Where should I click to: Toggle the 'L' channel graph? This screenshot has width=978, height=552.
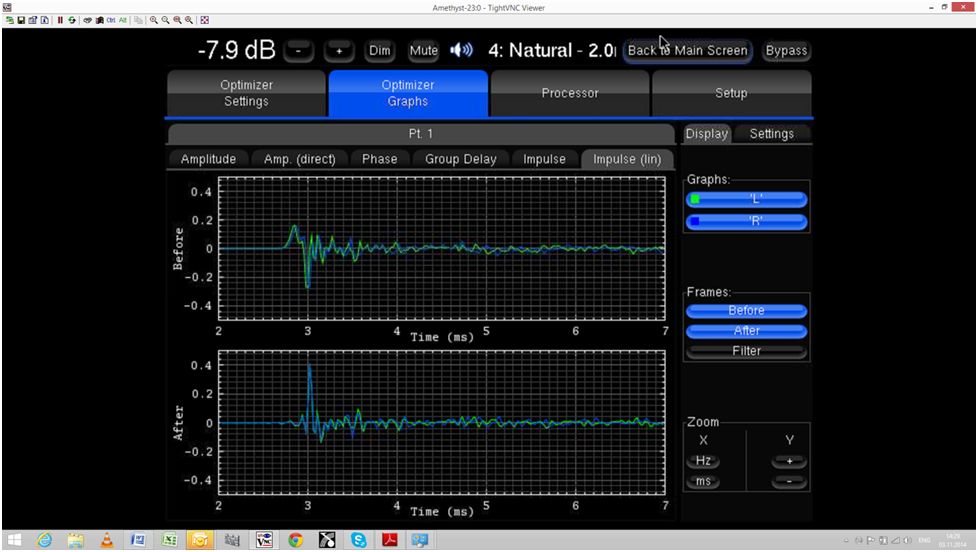pyautogui.click(x=746, y=199)
